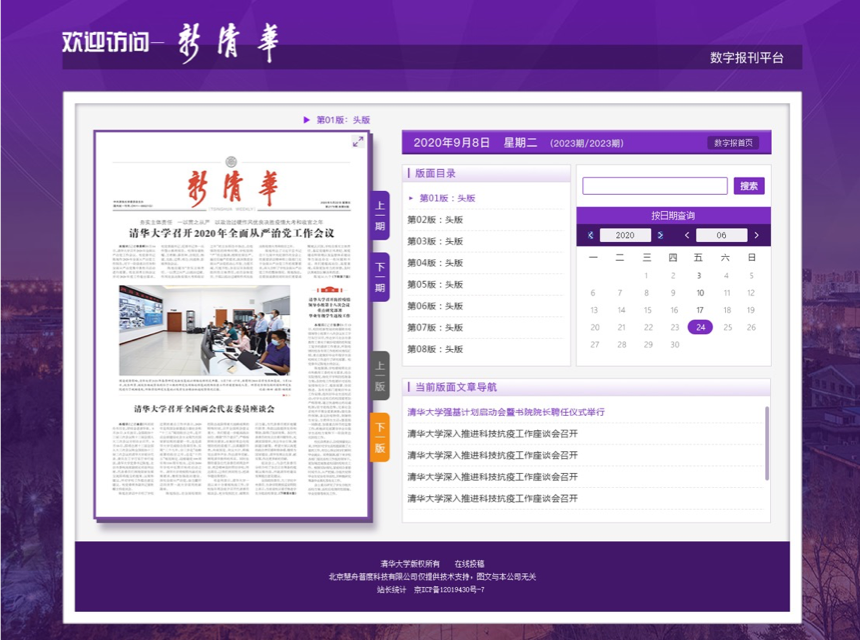Select date 9 in the calendar
This screenshot has width=860, height=640.
tap(673, 293)
